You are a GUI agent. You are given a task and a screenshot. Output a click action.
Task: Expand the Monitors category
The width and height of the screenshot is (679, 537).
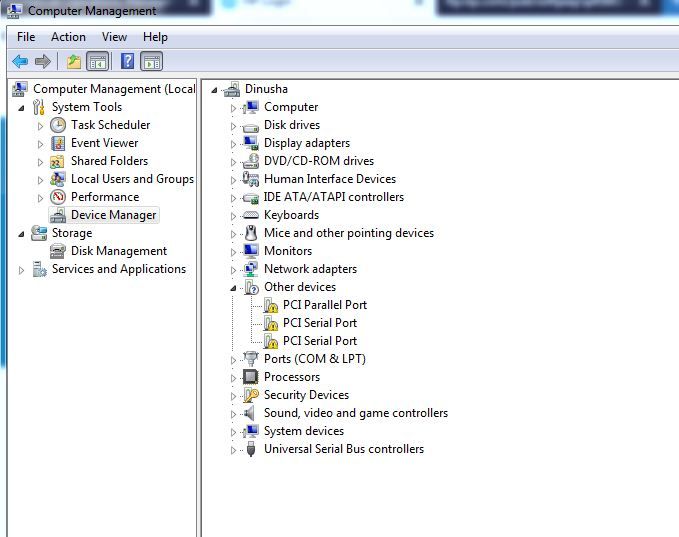point(233,252)
